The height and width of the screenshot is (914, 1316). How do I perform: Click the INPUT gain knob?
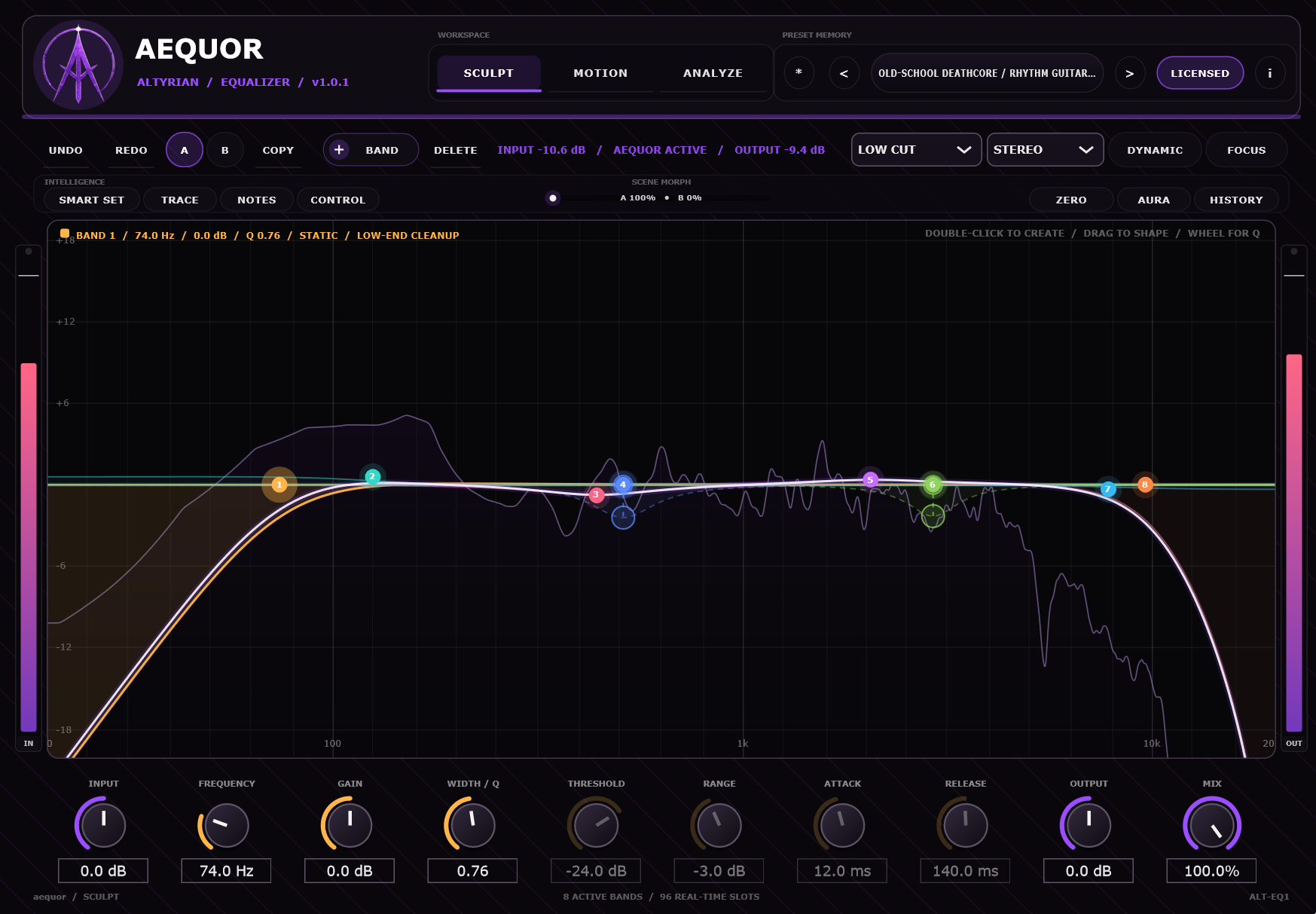tap(103, 825)
